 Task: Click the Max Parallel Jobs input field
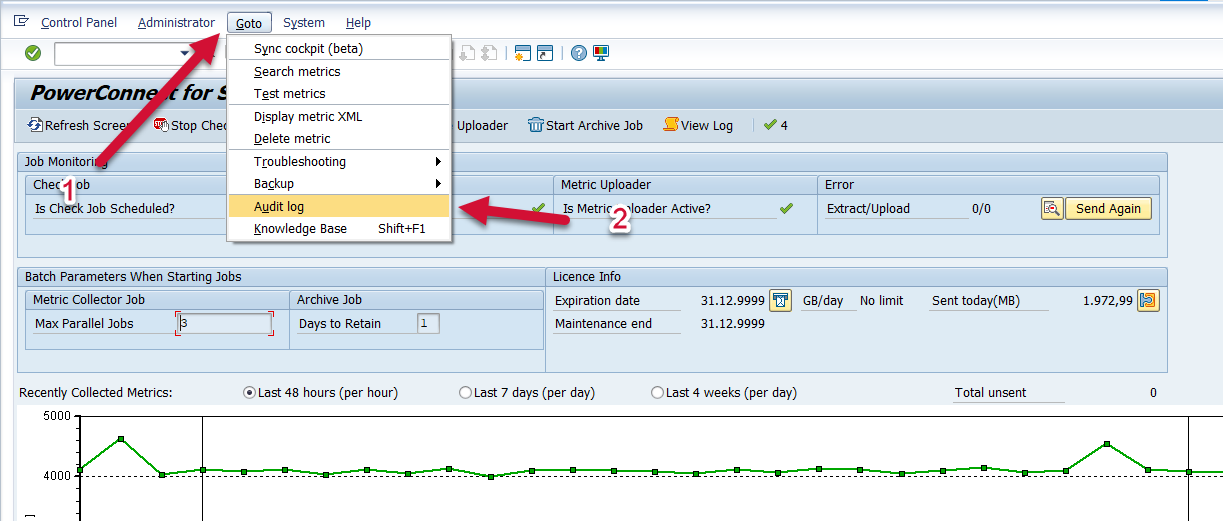(x=225, y=323)
